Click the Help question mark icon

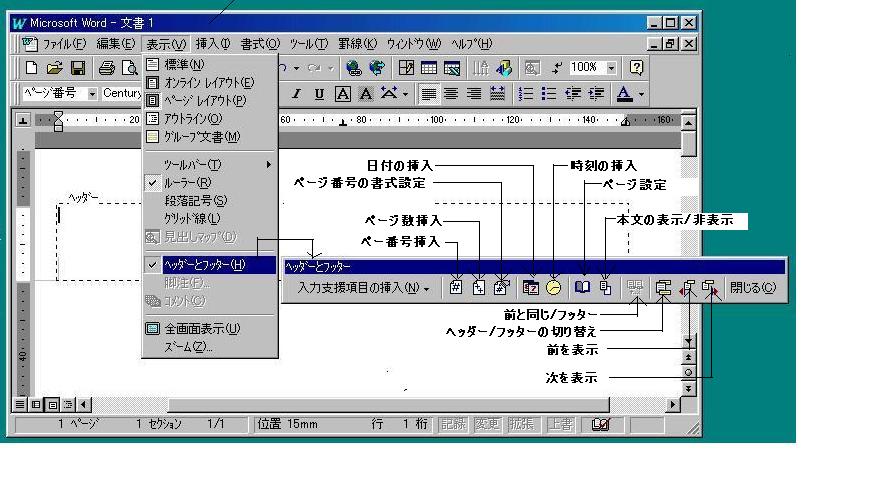(636, 68)
